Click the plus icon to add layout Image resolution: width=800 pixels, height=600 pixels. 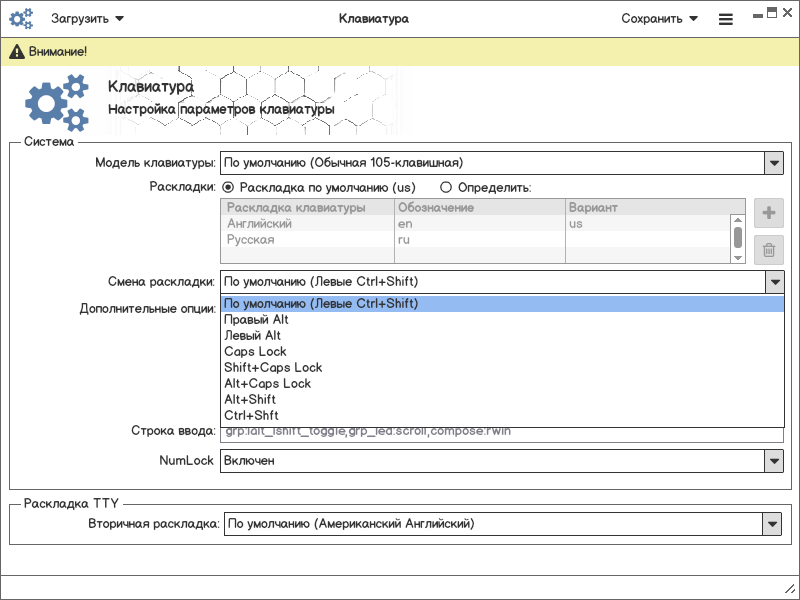tap(768, 213)
